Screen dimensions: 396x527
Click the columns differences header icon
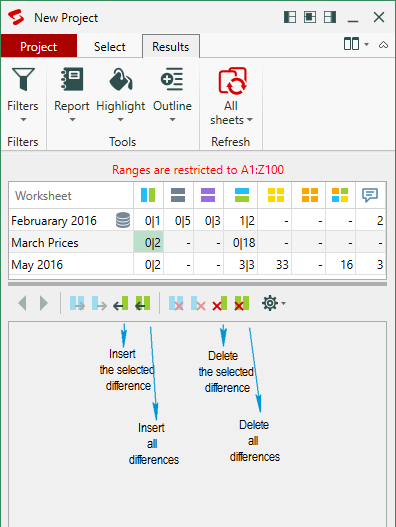pos(148,195)
